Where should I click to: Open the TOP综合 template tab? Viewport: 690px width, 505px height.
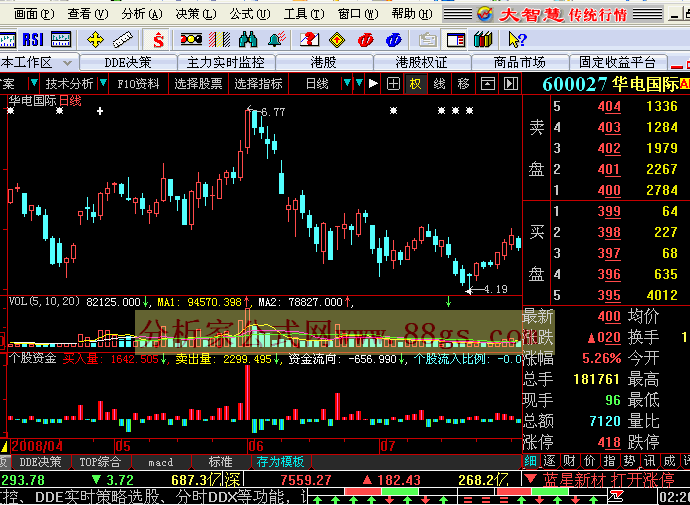click(x=100, y=462)
